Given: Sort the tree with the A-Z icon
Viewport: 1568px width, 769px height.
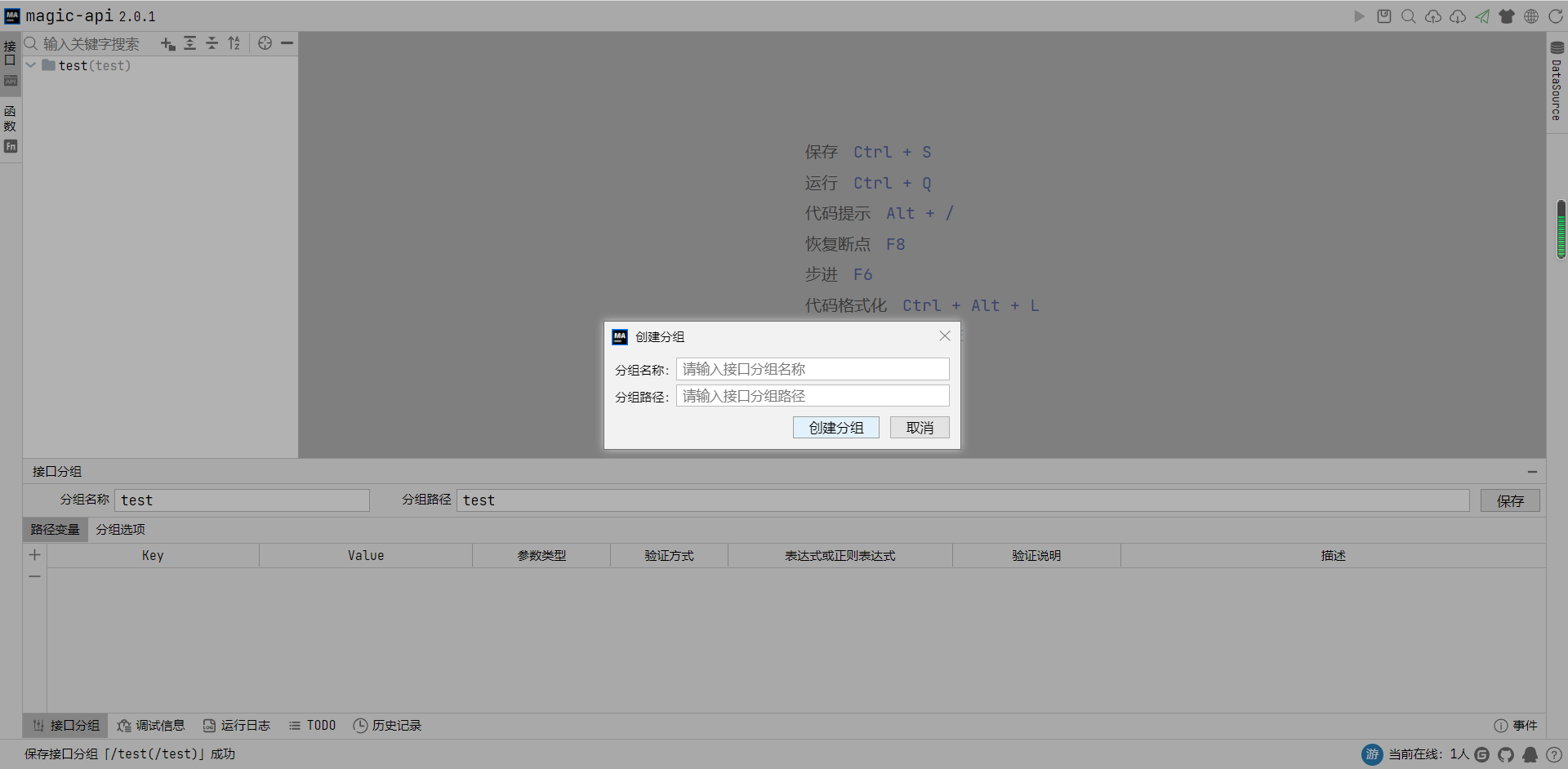Looking at the screenshot, I should tap(234, 43).
